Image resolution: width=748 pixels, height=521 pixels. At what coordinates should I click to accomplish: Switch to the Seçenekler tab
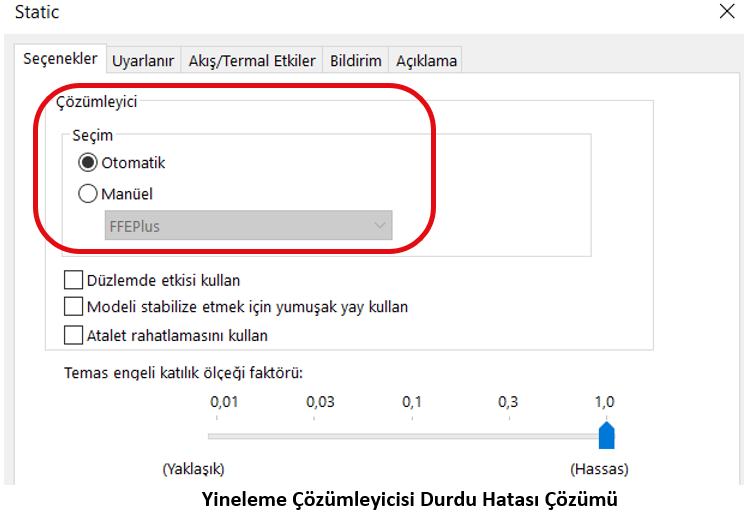coord(61,59)
